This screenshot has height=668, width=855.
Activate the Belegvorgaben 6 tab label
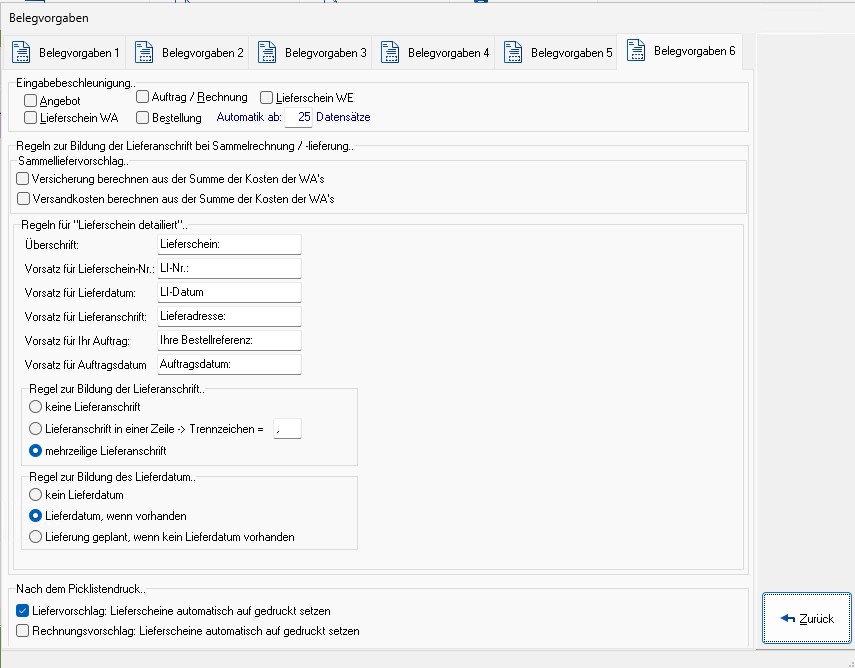pos(695,51)
